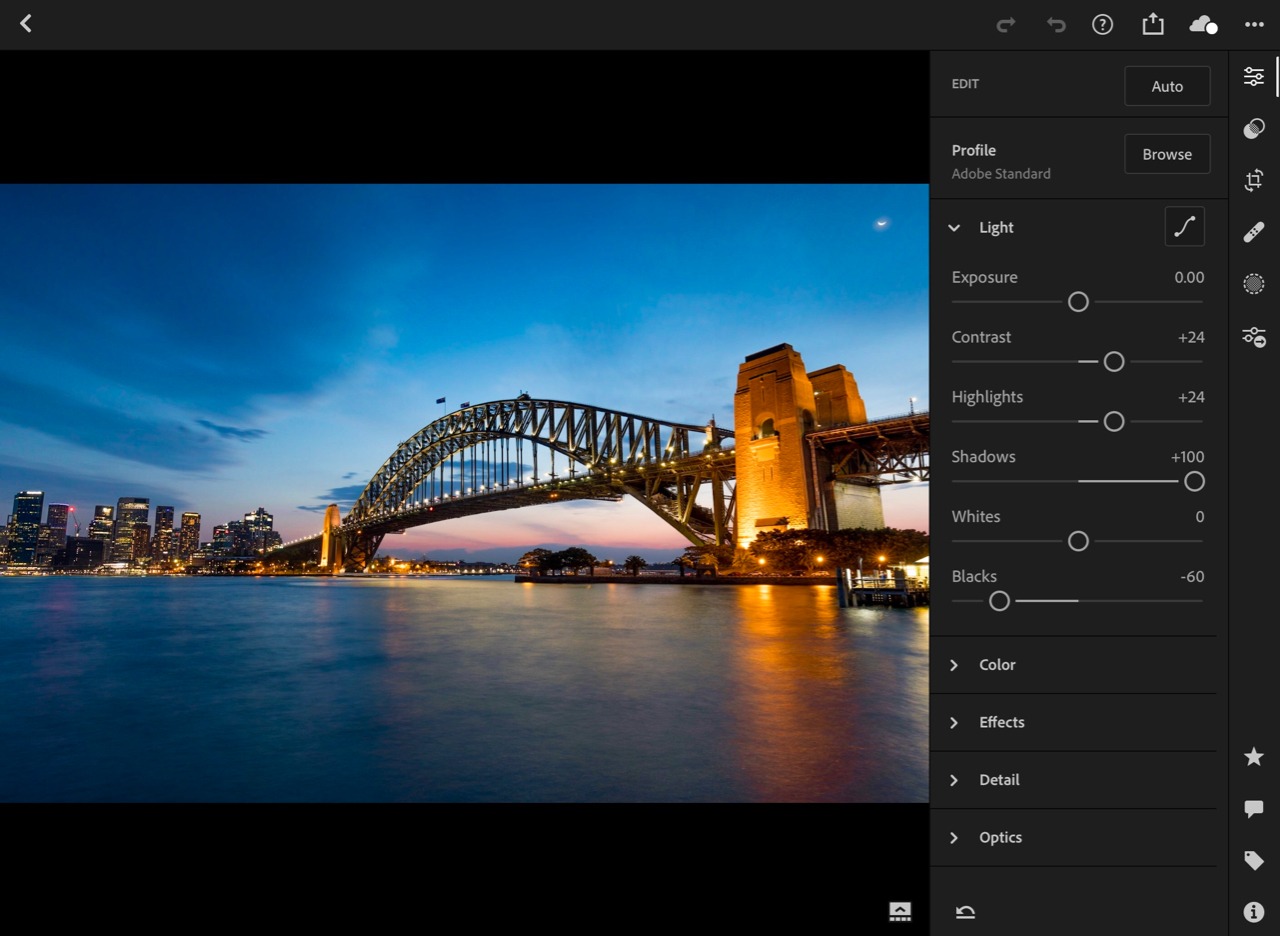This screenshot has height=936, width=1280.
Task: Check cloud sync status
Action: pyautogui.click(x=1203, y=24)
